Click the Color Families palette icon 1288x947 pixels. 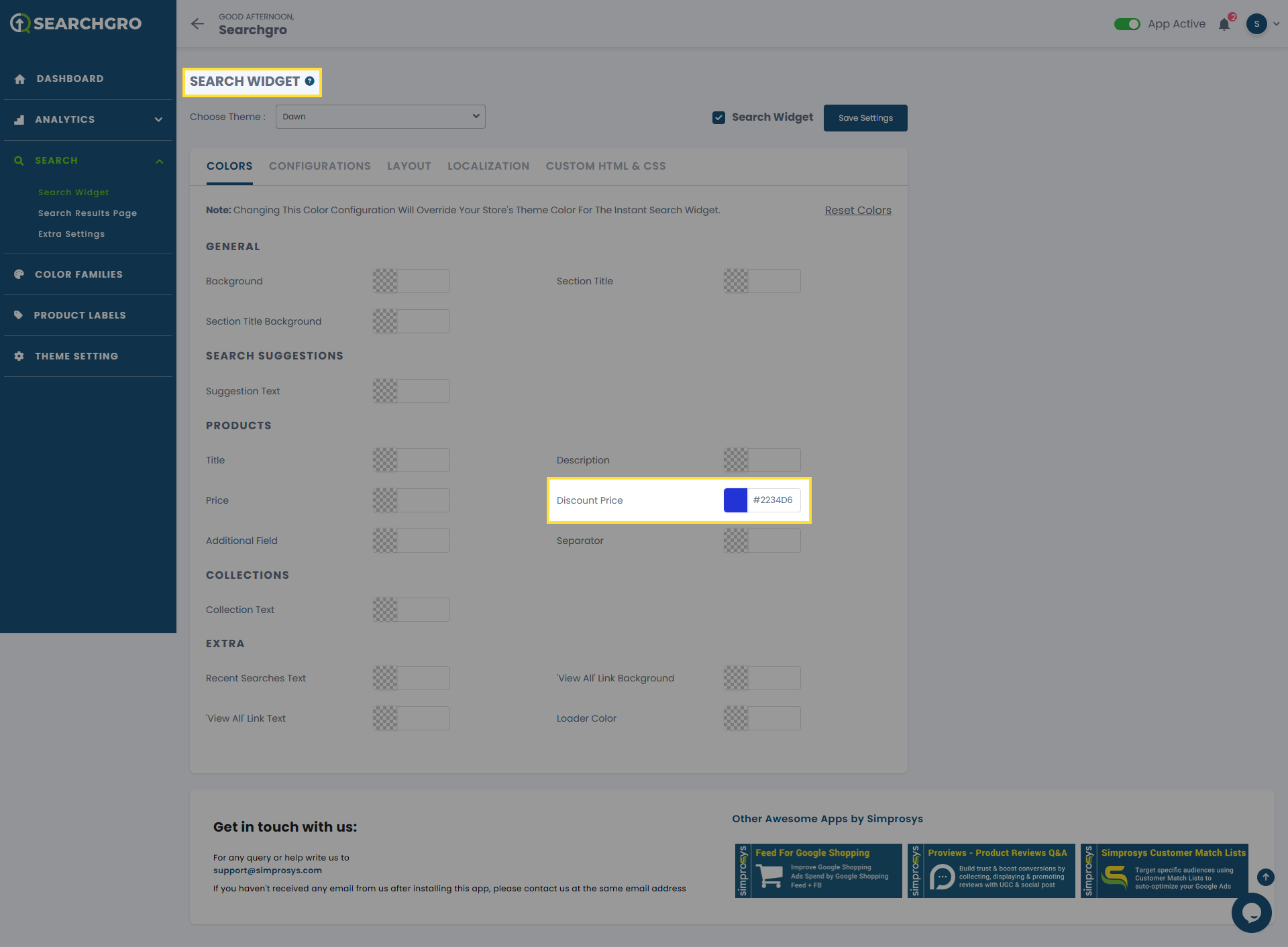[19, 274]
